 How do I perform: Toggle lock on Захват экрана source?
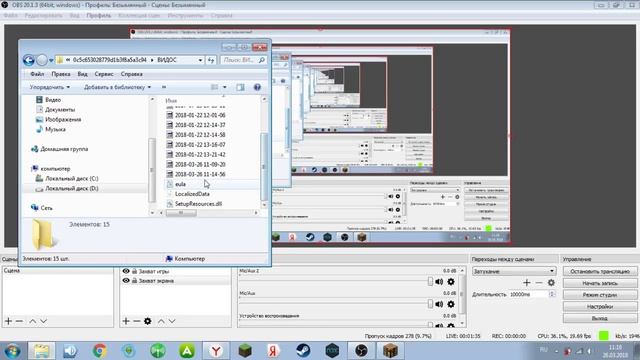134,281
